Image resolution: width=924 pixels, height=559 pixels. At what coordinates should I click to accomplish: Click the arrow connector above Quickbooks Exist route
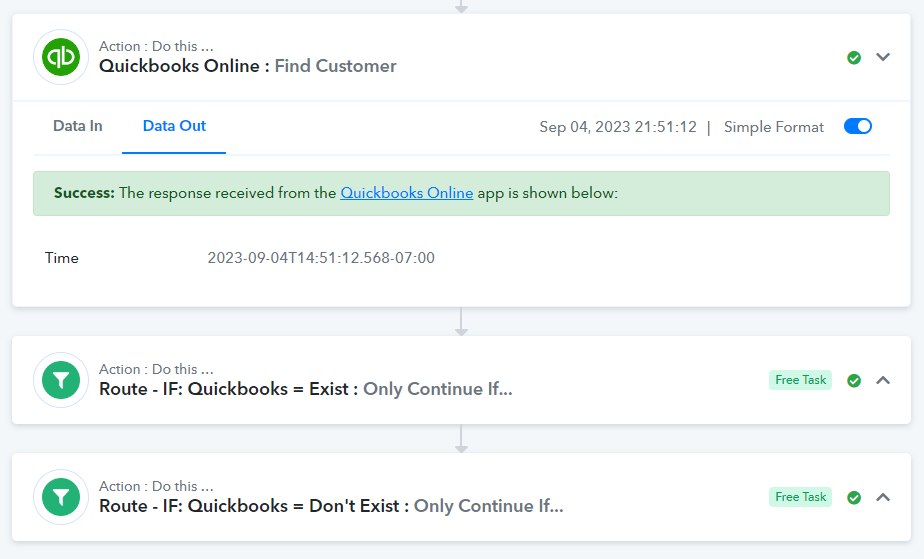(461, 322)
